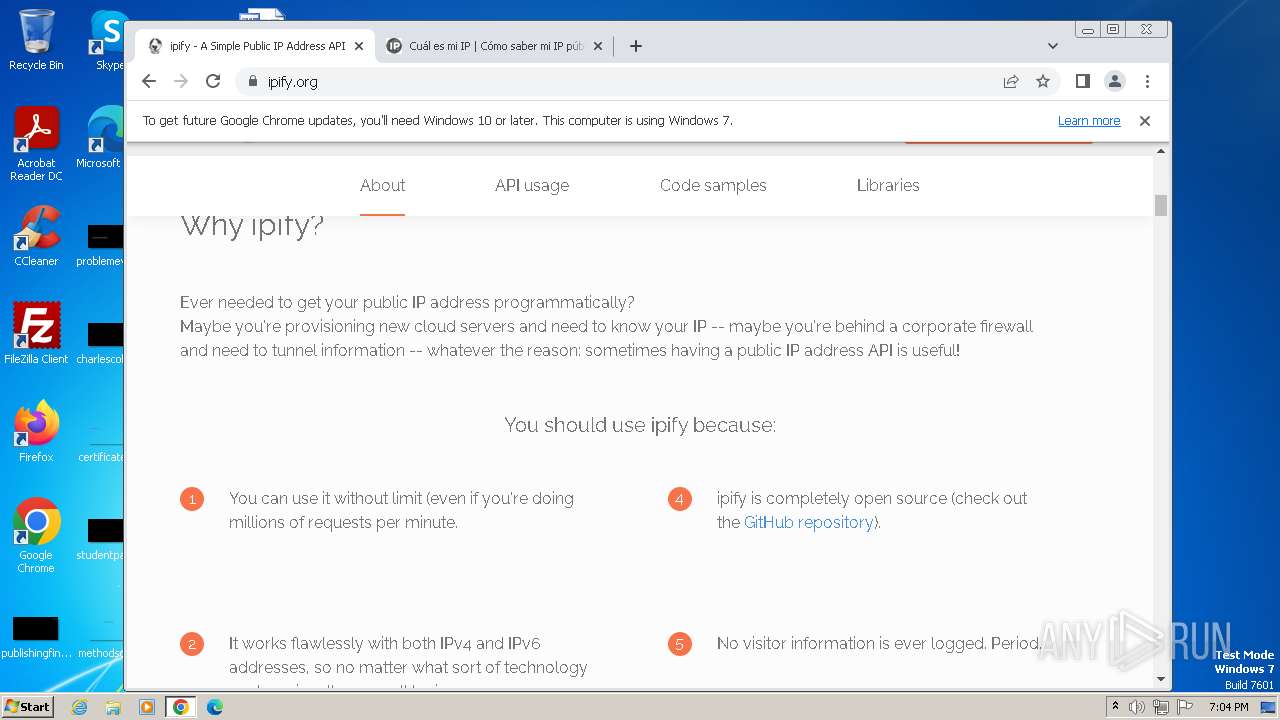Open the Action Center flag icon

[1184, 707]
